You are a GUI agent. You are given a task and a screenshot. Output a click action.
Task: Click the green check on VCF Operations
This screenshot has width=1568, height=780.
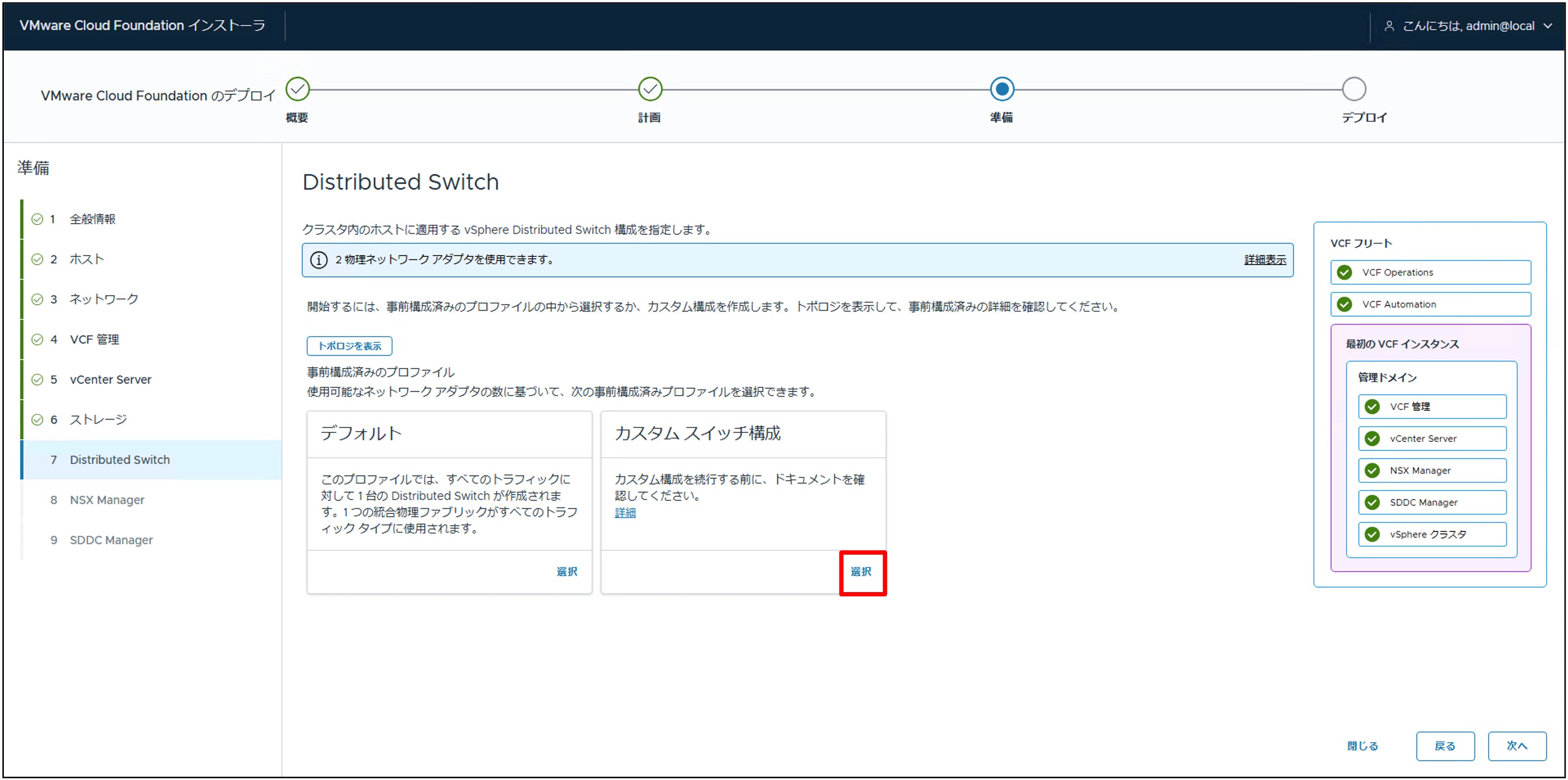pos(1345,272)
